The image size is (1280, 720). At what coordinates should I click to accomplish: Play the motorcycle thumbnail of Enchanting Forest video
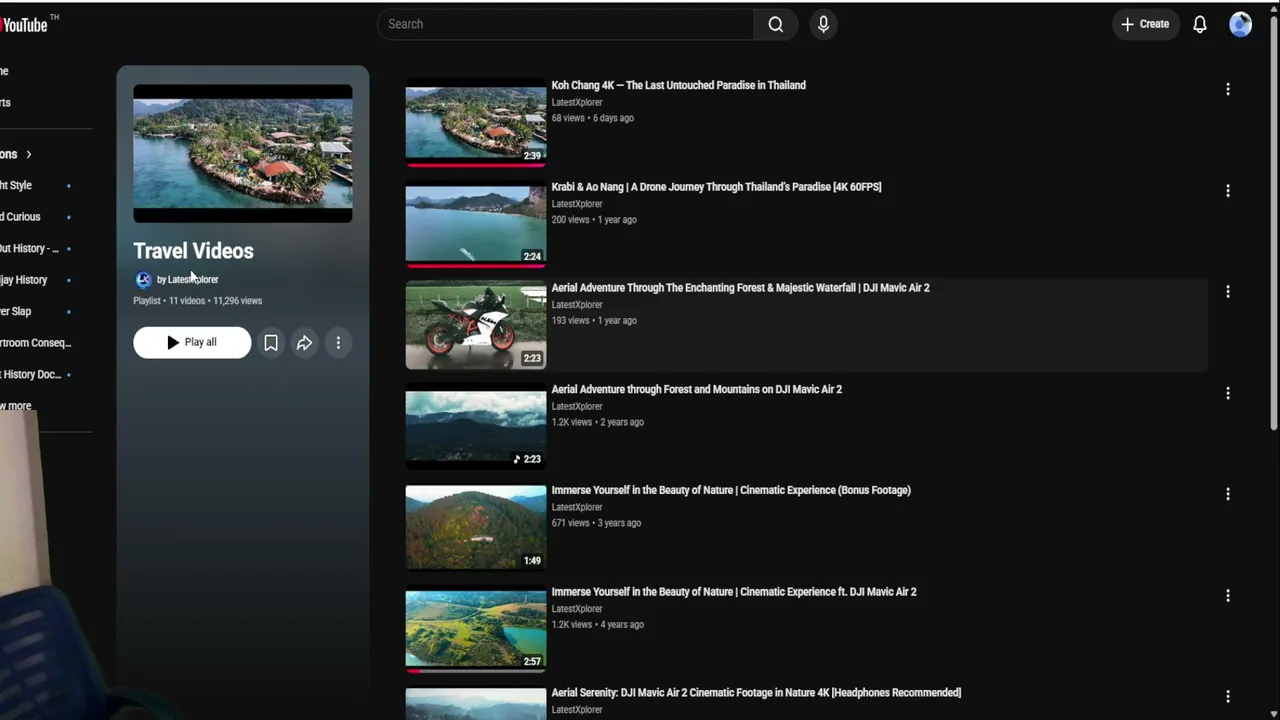476,326
